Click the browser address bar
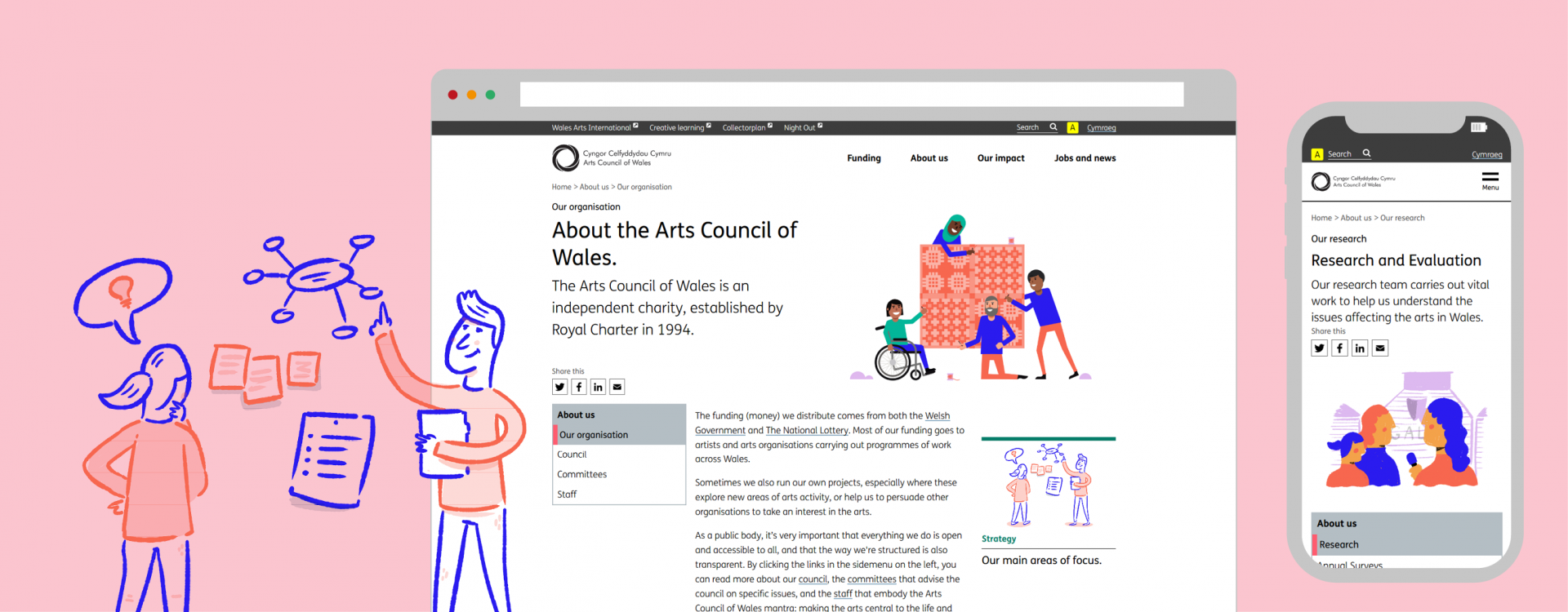 852,95
